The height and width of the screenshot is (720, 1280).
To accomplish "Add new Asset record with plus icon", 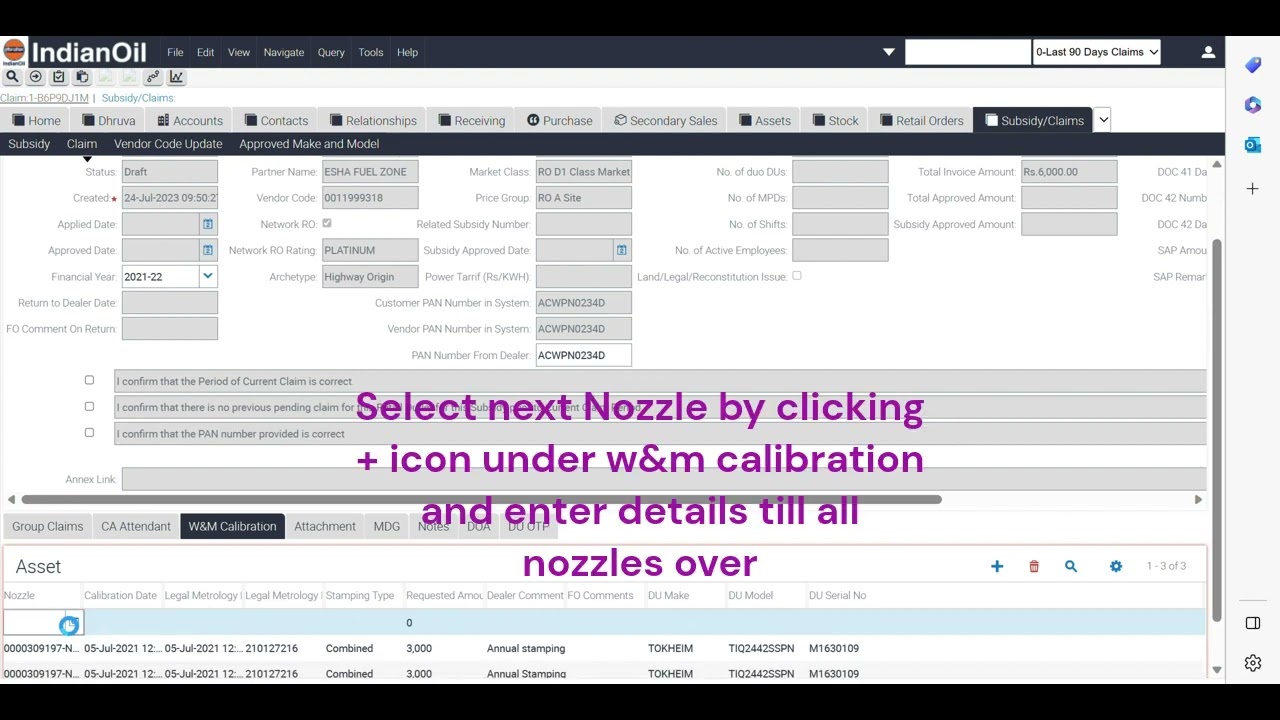I will tap(997, 566).
